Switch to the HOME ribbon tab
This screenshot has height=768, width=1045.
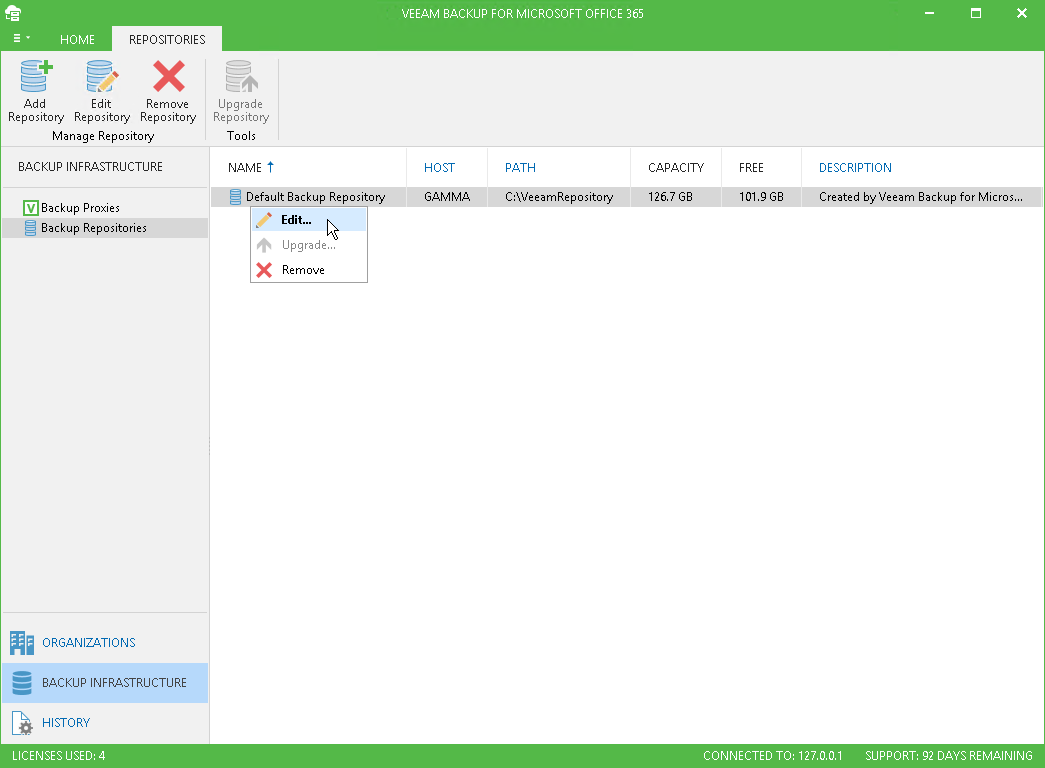tap(77, 39)
